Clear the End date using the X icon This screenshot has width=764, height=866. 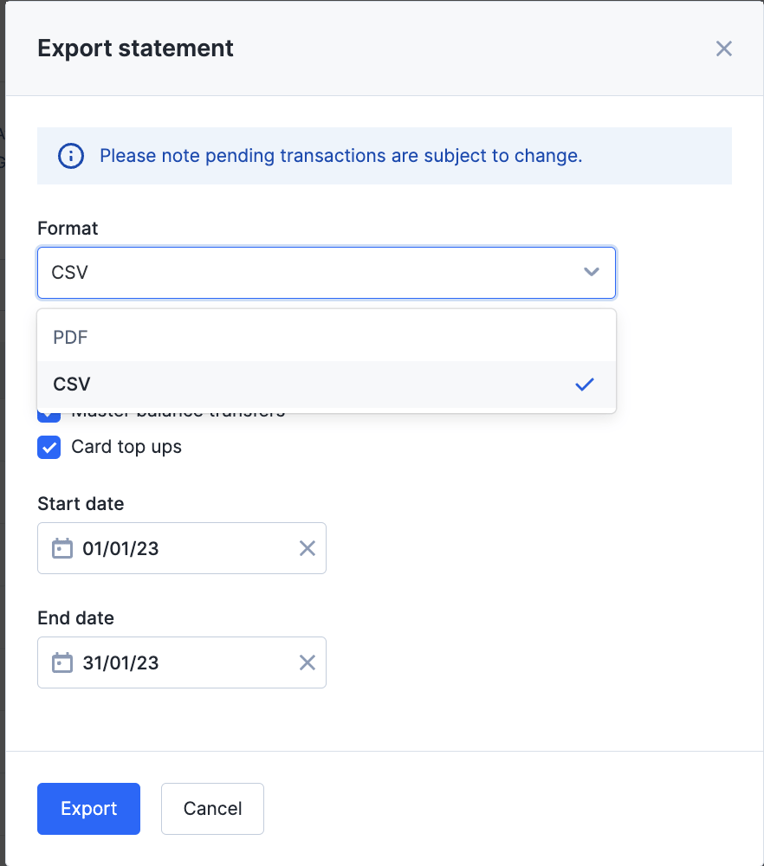307,662
